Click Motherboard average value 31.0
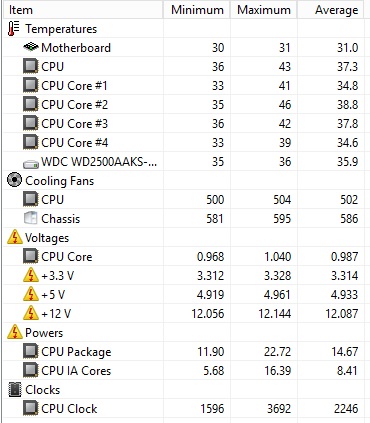 coord(347,48)
